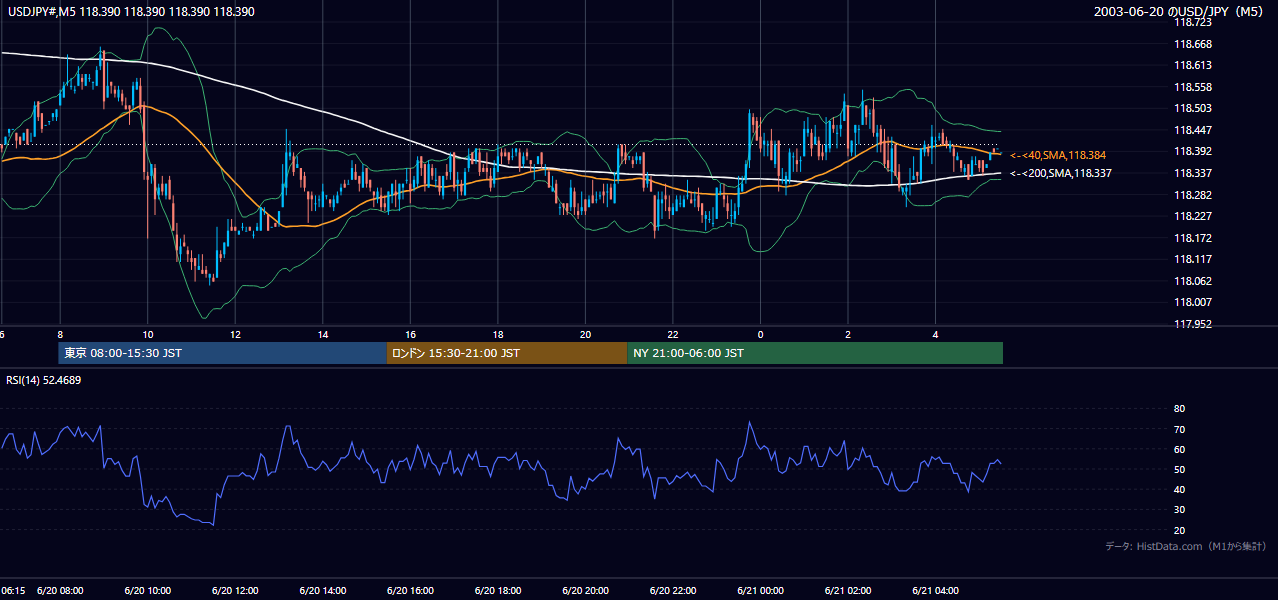Click RSI scale level 80

(1179, 409)
